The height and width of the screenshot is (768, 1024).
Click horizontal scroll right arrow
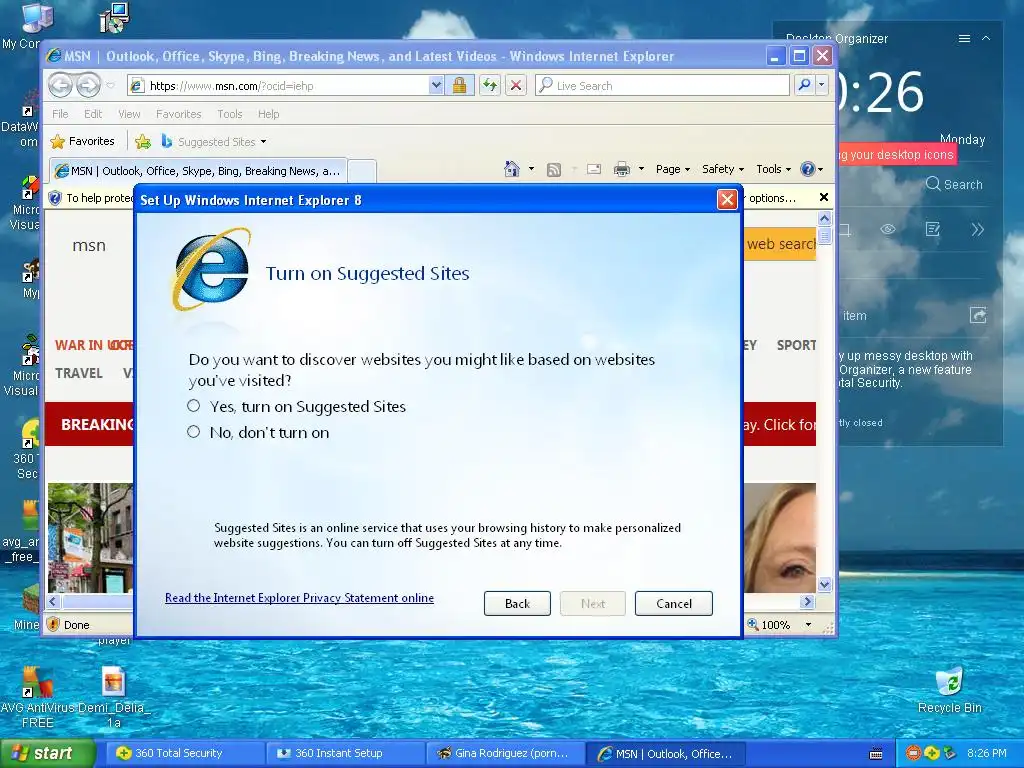pyautogui.click(x=808, y=601)
